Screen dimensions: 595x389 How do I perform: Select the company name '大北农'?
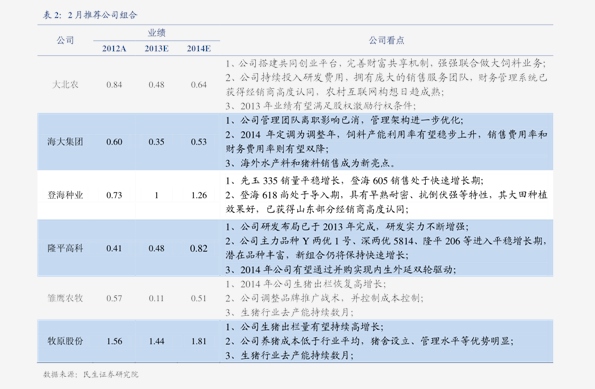click(65, 84)
